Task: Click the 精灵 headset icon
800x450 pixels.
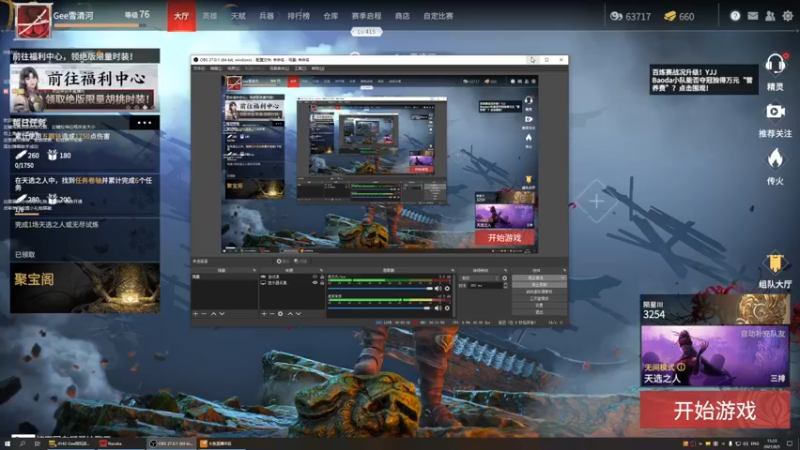Action: tap(775, 65)
